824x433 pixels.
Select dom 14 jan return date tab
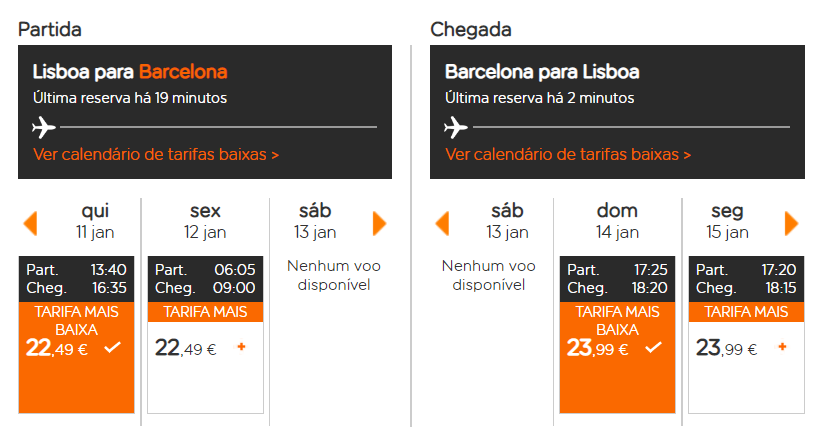pyautogui.click(x=617, y=221)
